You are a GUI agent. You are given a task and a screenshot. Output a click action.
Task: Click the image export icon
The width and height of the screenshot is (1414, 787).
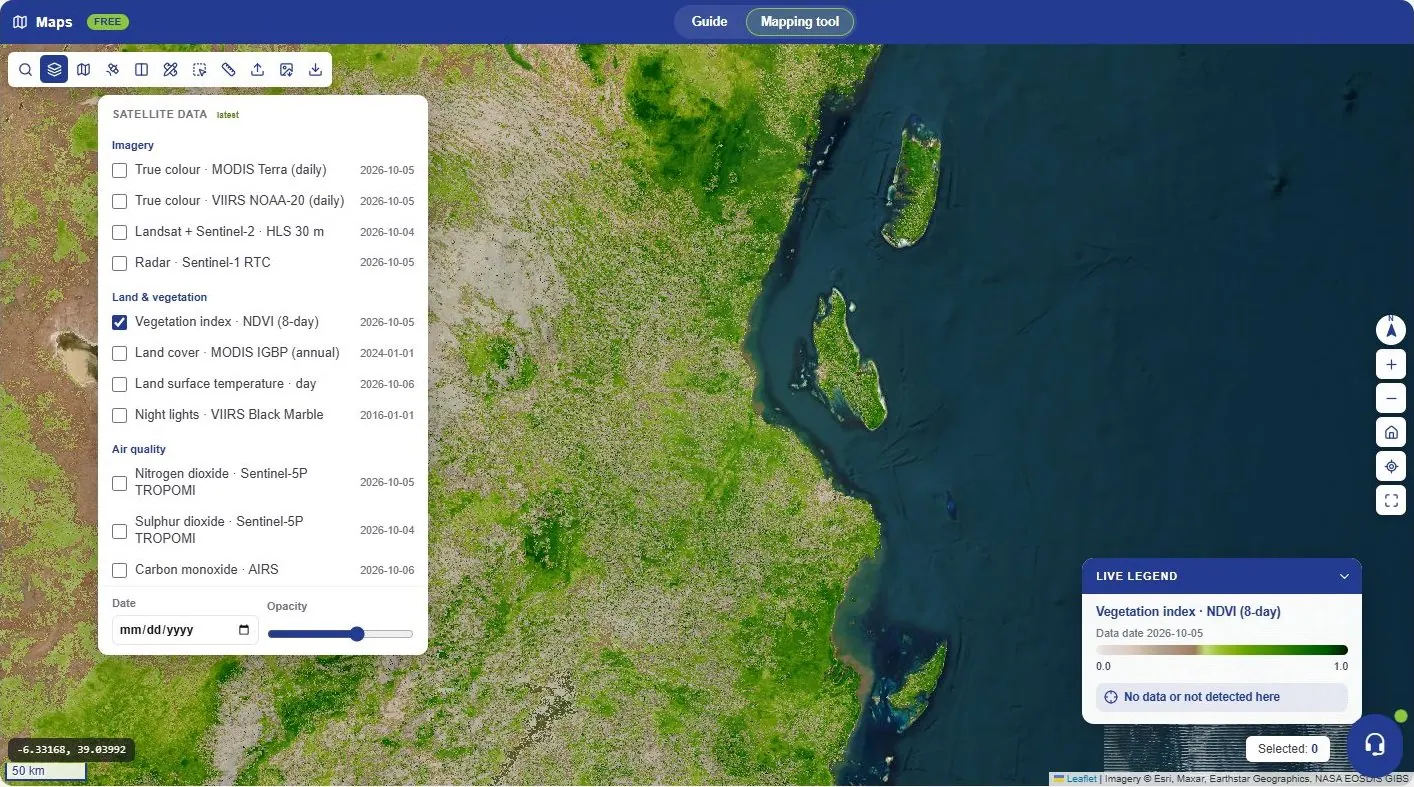(x=286, y=70)
